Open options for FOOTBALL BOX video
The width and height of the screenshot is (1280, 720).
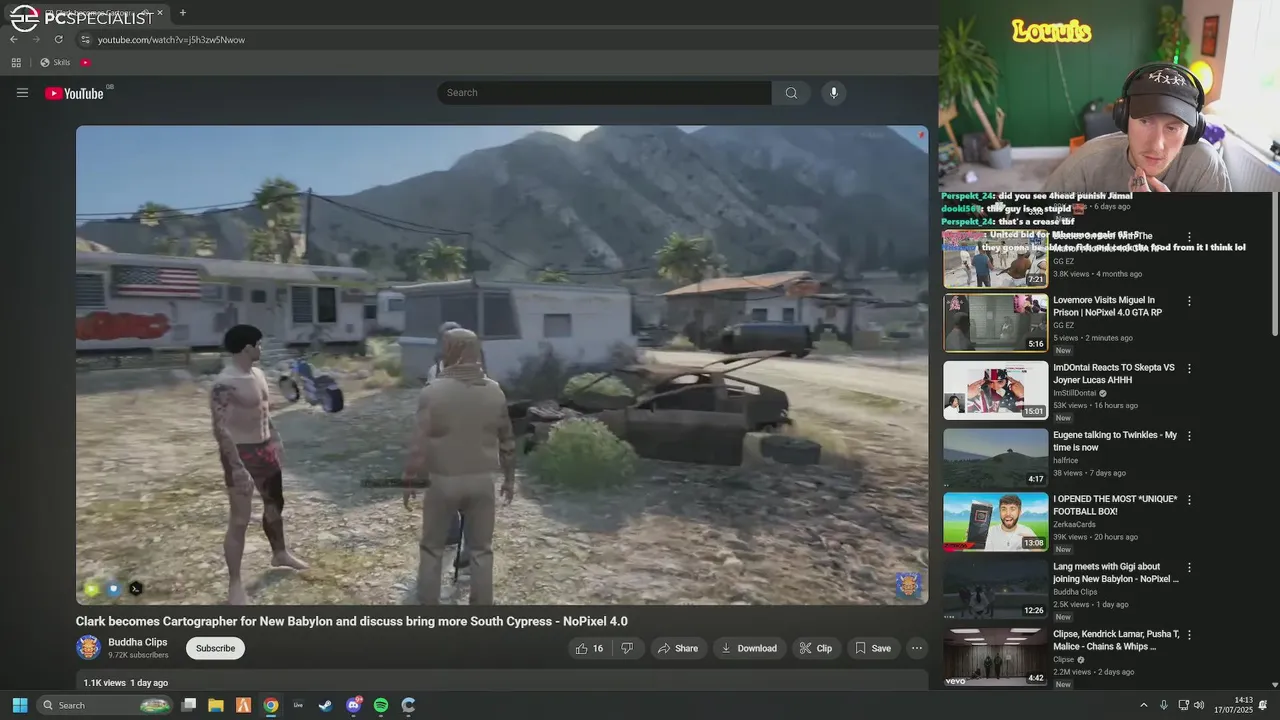(x=1189, y=500)
